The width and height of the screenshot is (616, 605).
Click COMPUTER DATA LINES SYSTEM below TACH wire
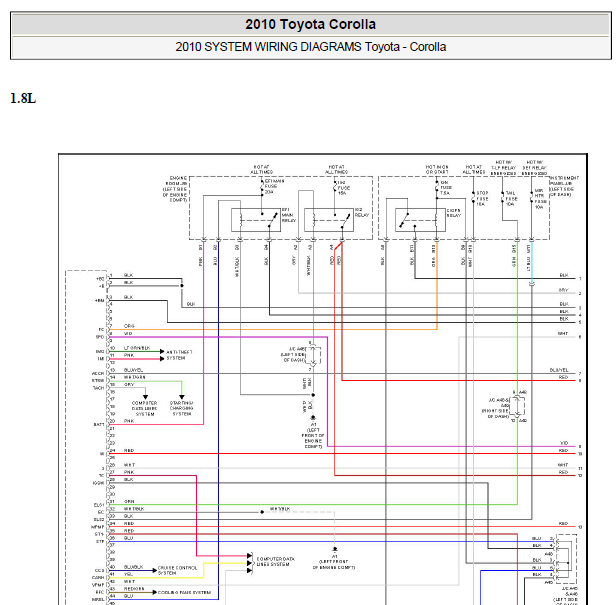pos(145,409)
